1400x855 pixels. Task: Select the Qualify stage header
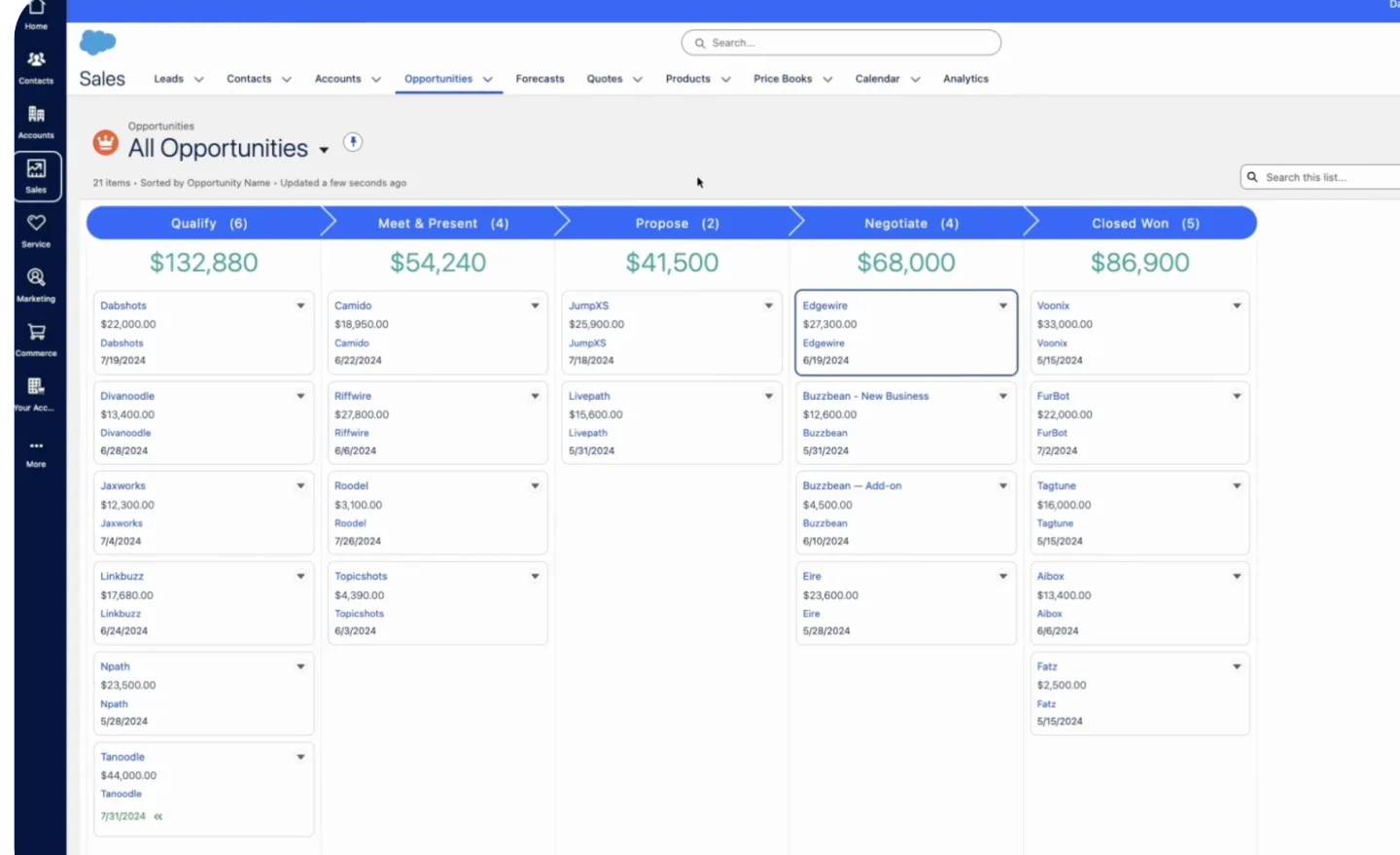tap(207, 223)
